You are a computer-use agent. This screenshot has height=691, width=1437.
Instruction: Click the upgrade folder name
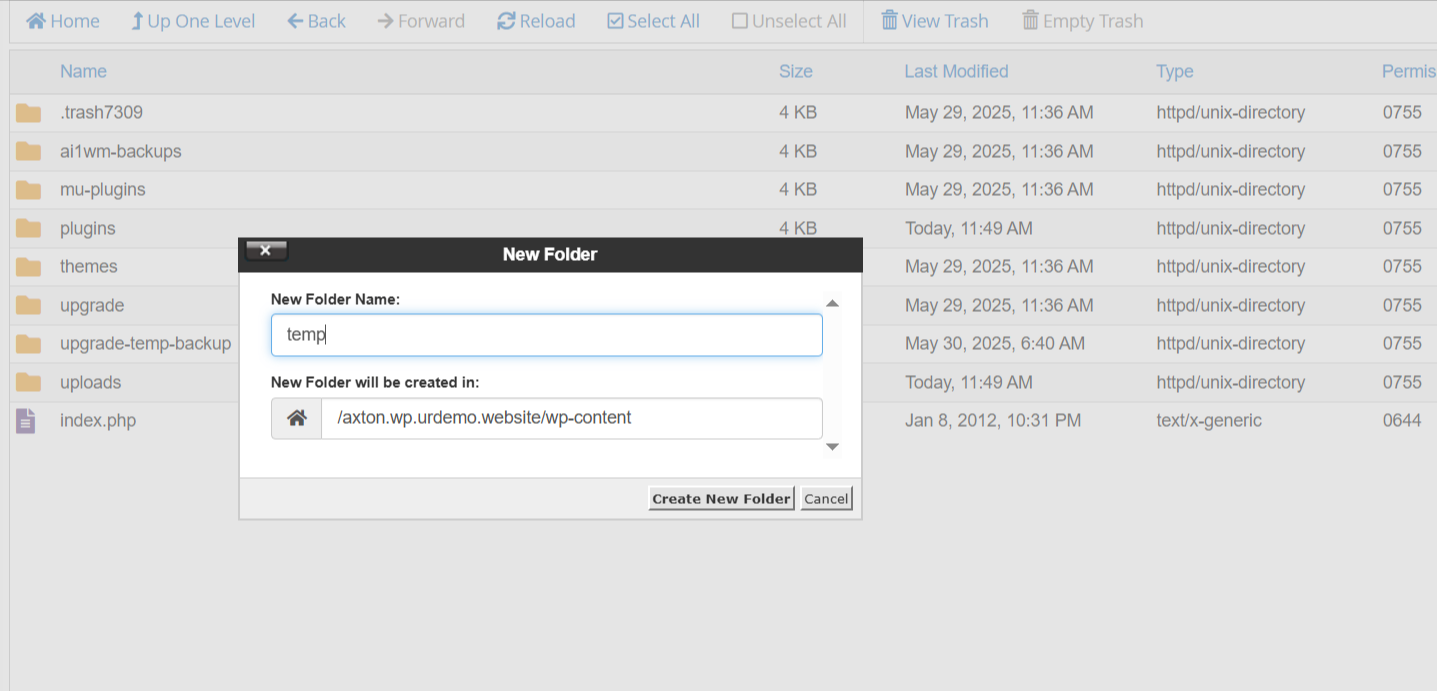92,305
